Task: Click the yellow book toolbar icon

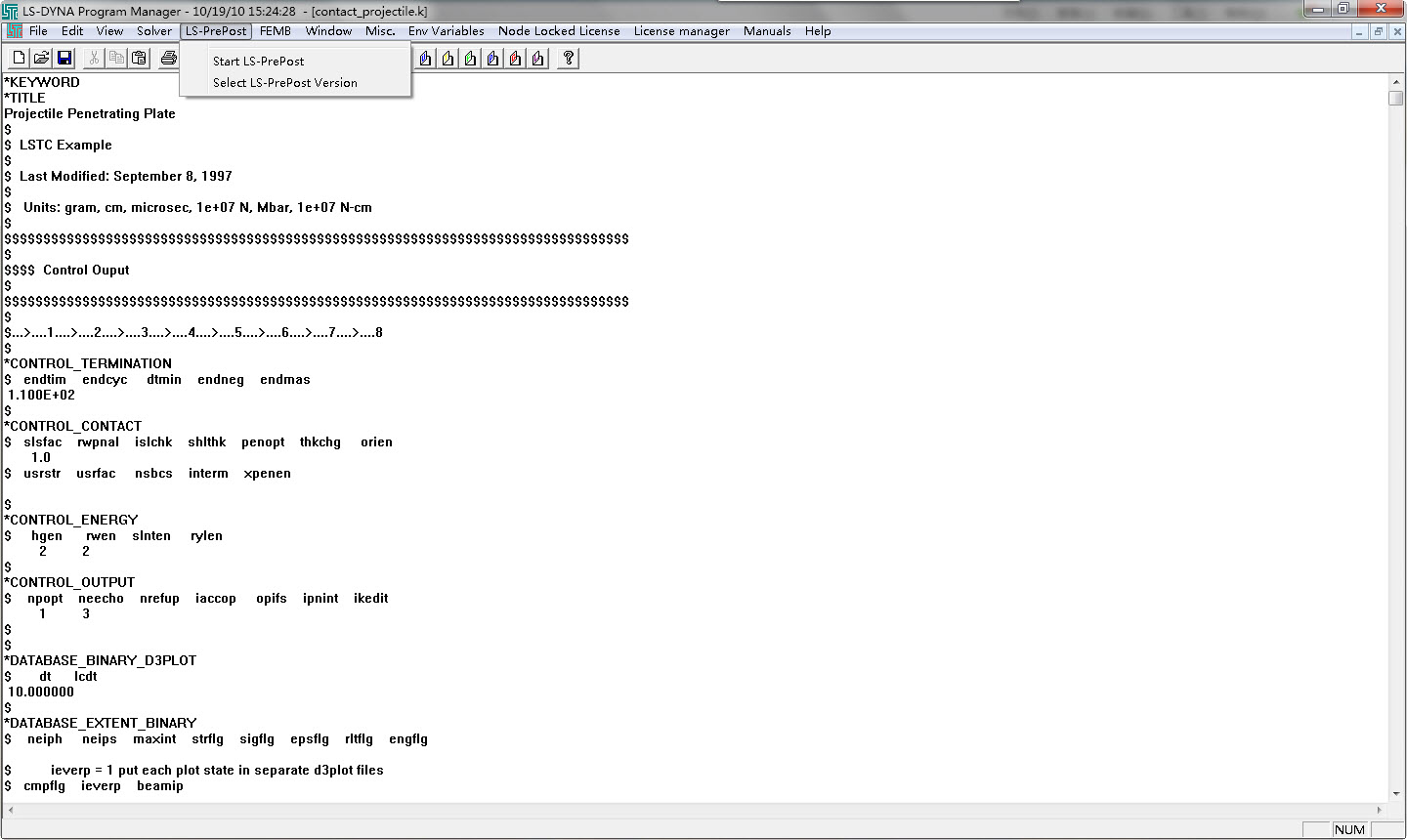Action: coord(448,59)
